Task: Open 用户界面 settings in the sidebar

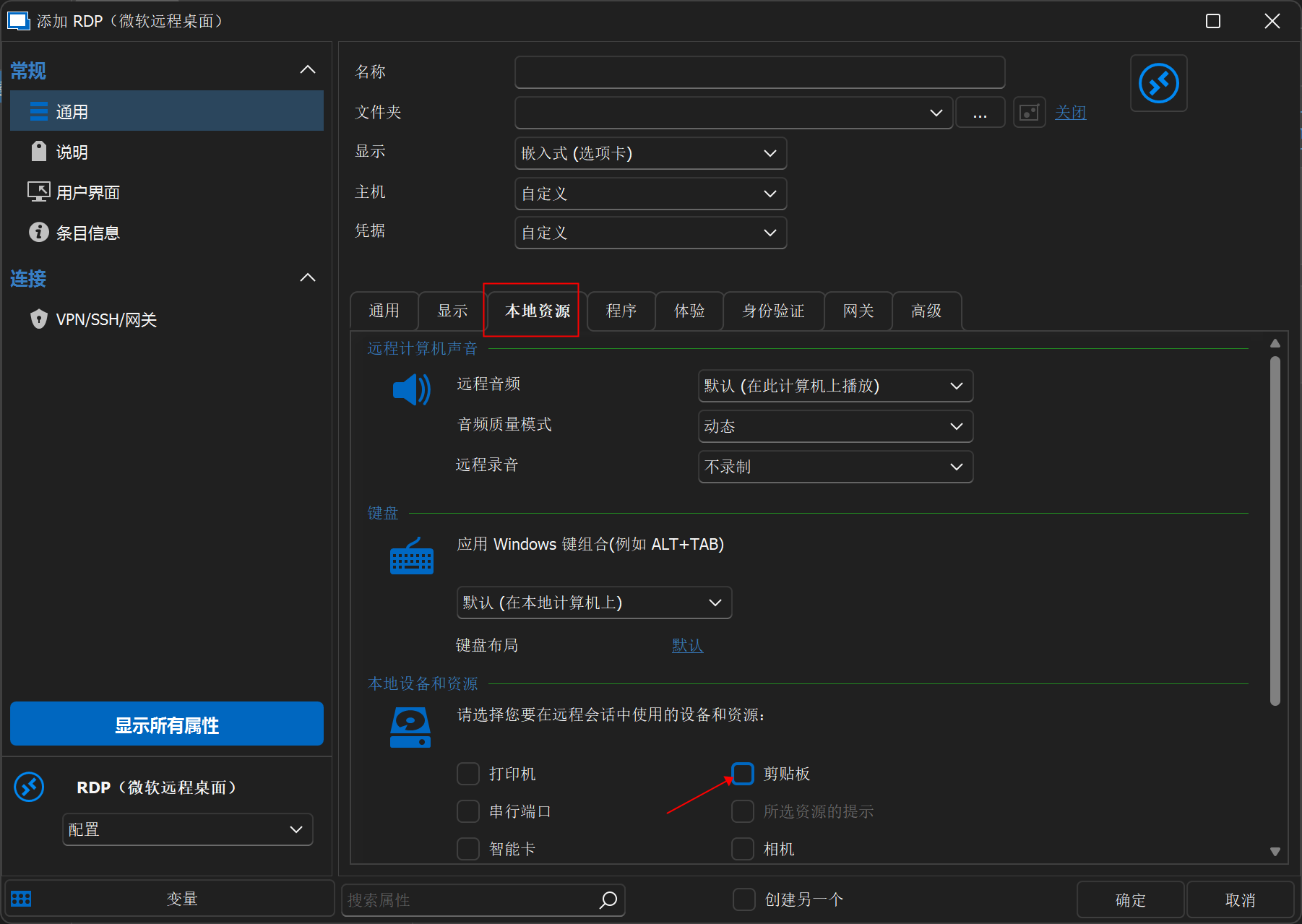Action: click(x=87, y=193)
